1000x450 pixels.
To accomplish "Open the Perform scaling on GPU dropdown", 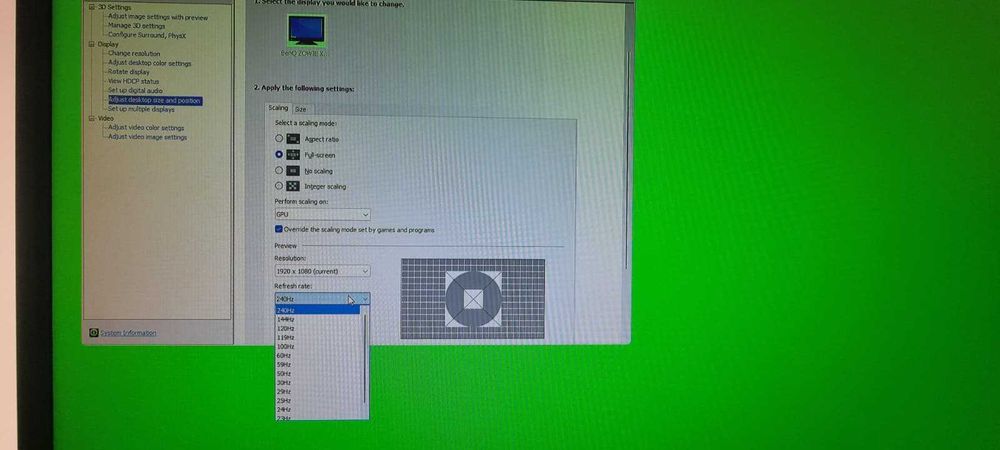I will click(322, 215).
